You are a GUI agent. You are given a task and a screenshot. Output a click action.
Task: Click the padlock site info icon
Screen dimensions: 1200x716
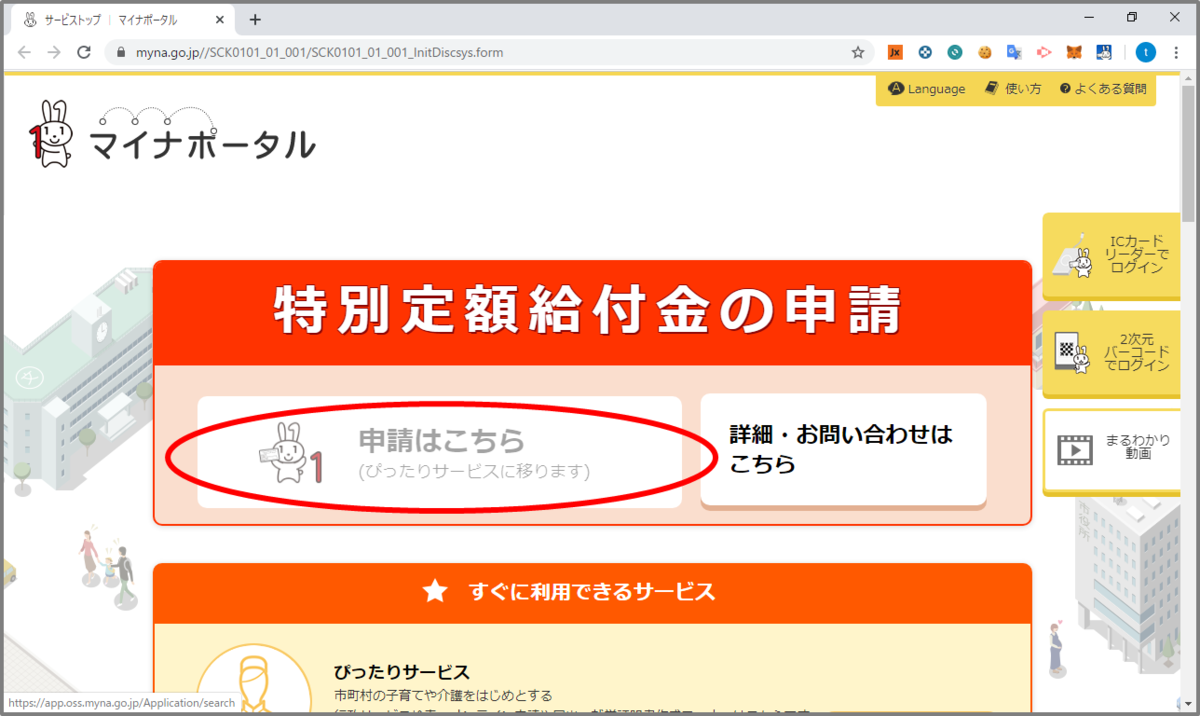(121, 52)
